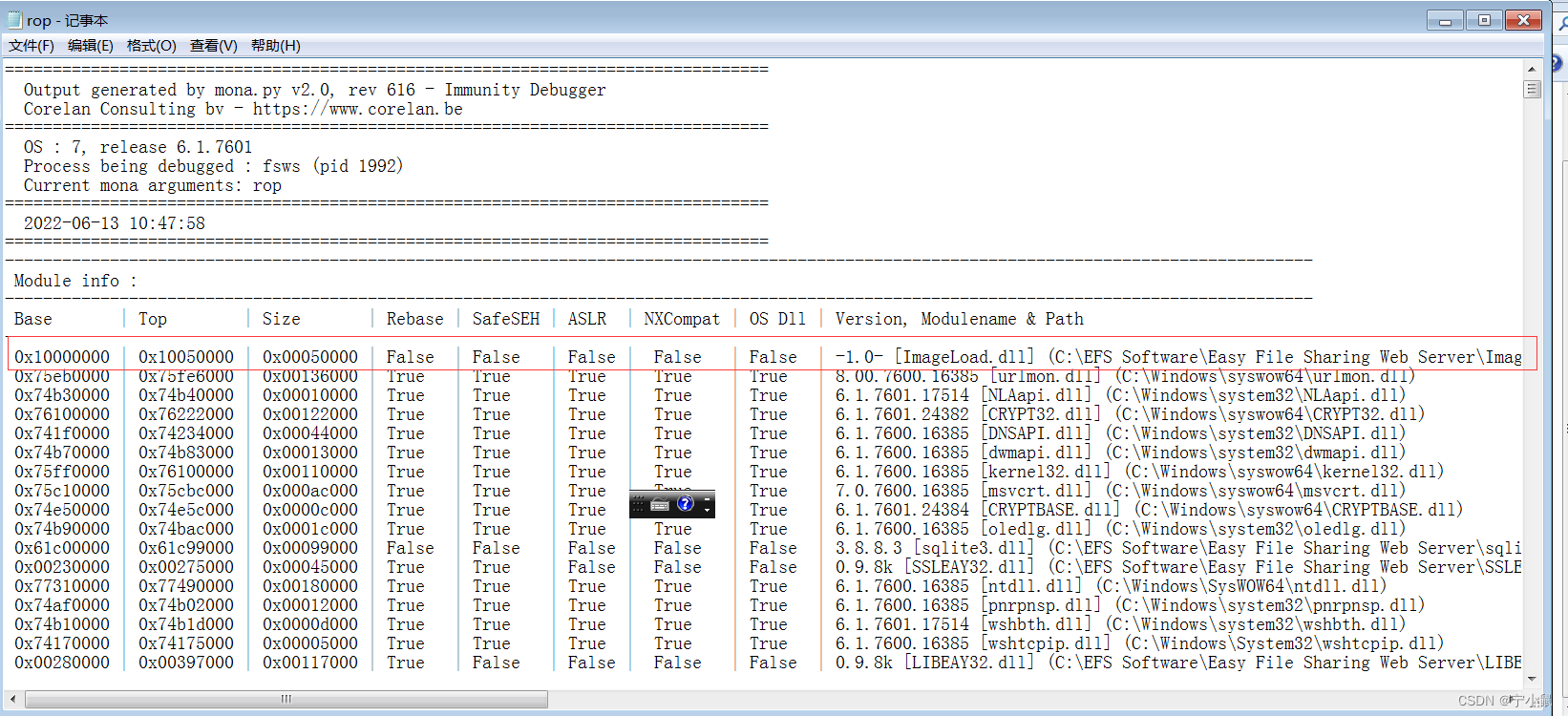The image size is (1568, 716).
Task: Click the [pnrpnsp.dll] module name
Action: (1041, 605)
